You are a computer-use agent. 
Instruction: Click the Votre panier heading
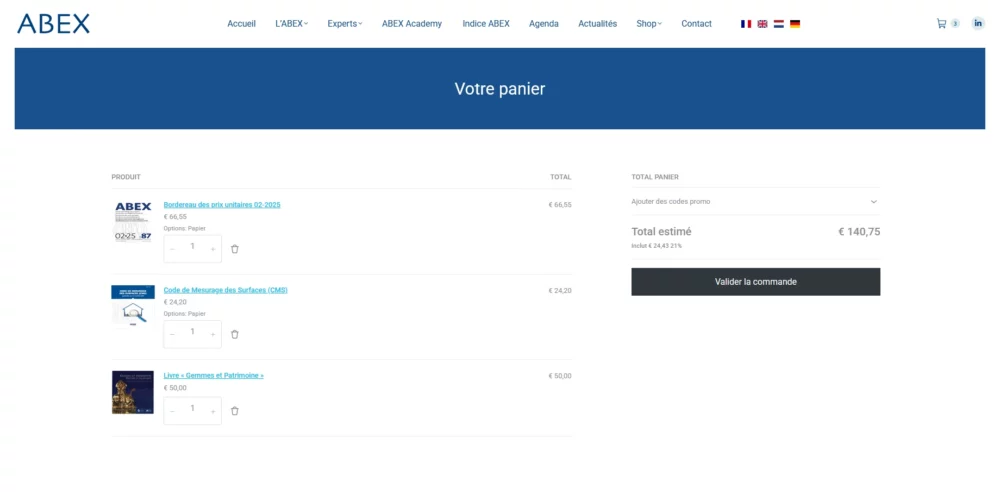(500, 89)
